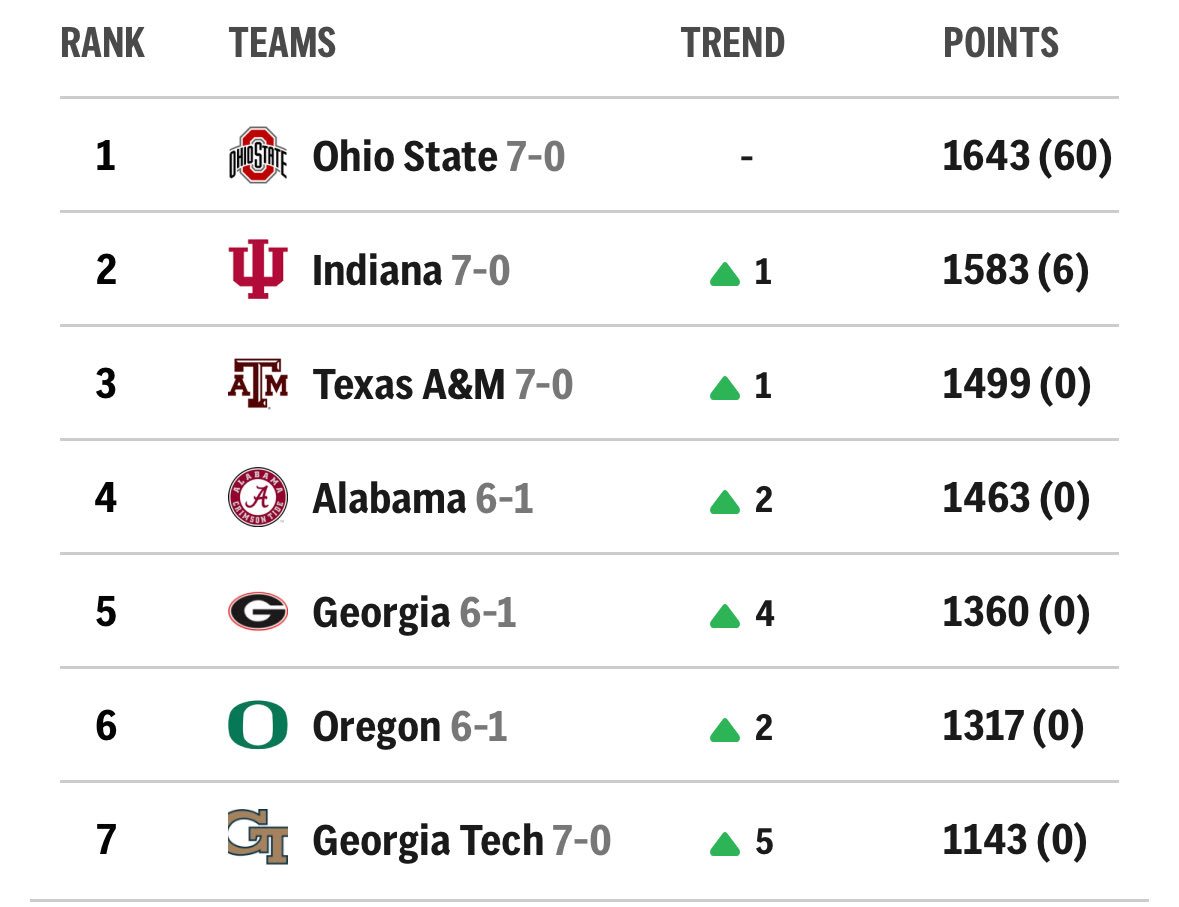Select the Georgia Tech team name
Screen dimensions: 1179x907
[x=427, y=841]
